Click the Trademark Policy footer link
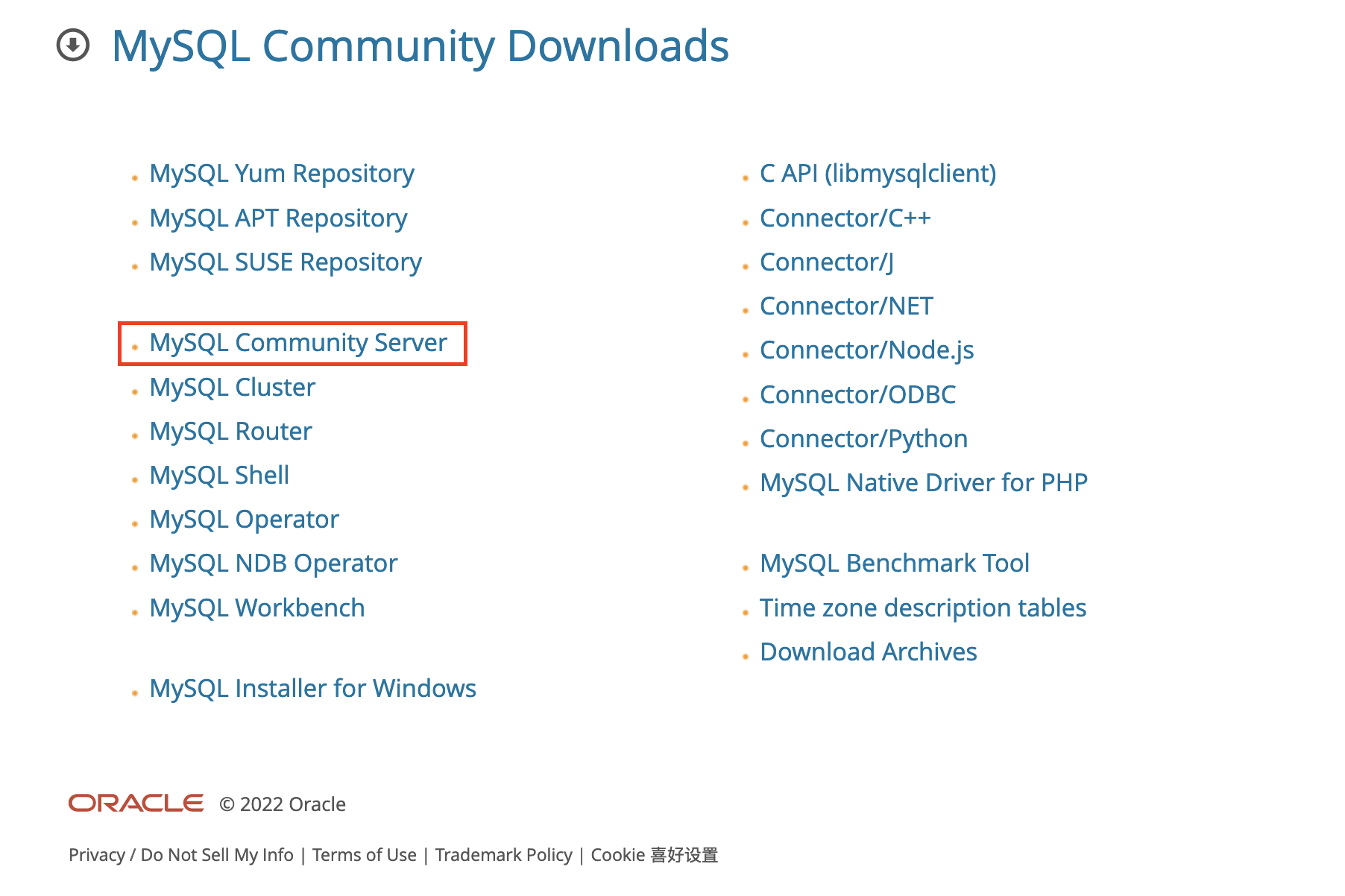 click(503, 855)
